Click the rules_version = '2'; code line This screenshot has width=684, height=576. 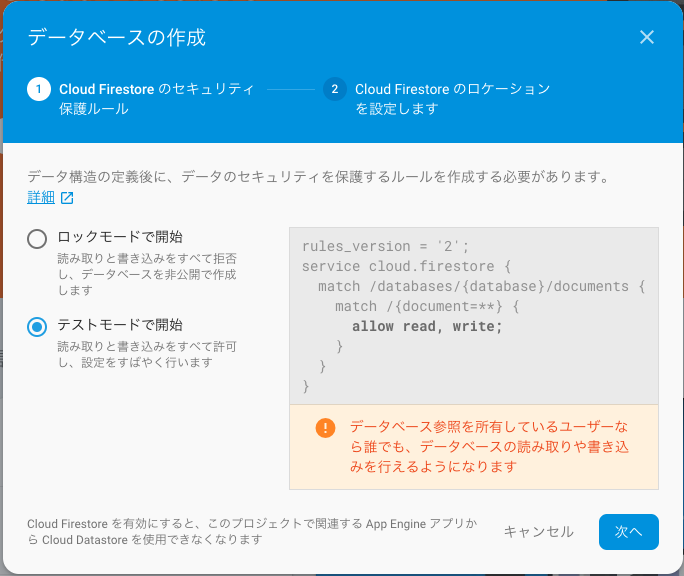tap(385, 246)
